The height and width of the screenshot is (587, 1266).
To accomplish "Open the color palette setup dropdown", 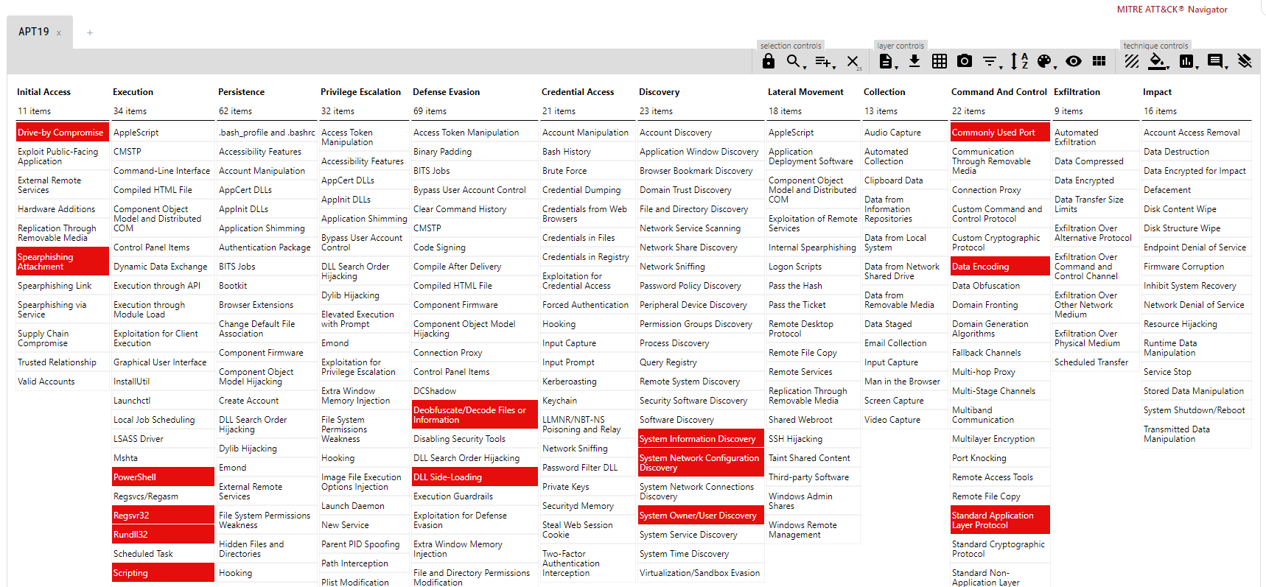I will [x=1046, y=62].
